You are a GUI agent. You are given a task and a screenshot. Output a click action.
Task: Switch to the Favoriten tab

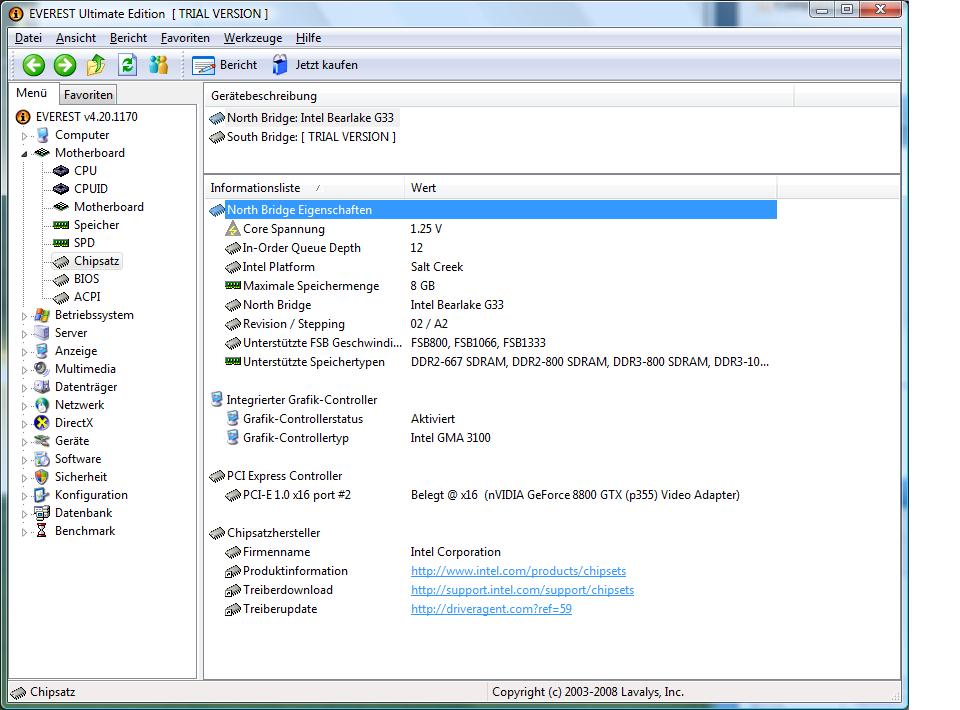88,94
